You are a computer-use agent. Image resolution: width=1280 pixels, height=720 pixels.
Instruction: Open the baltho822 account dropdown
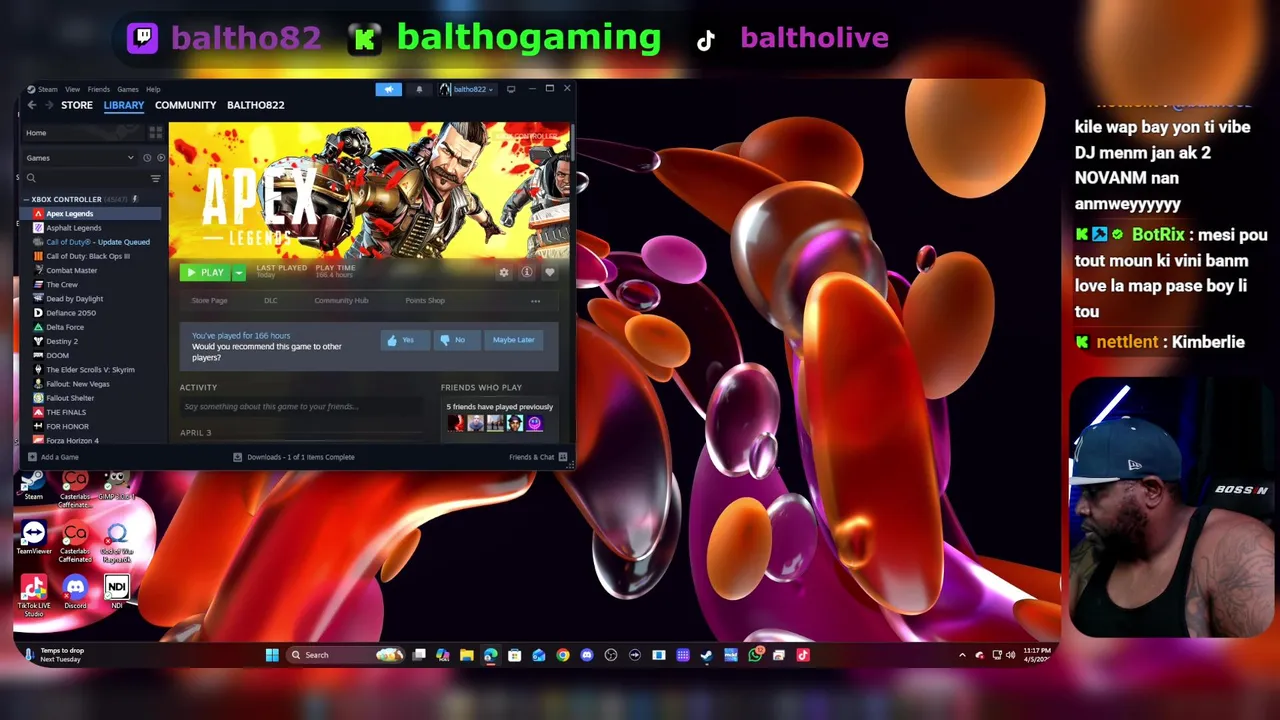[466, 89]
